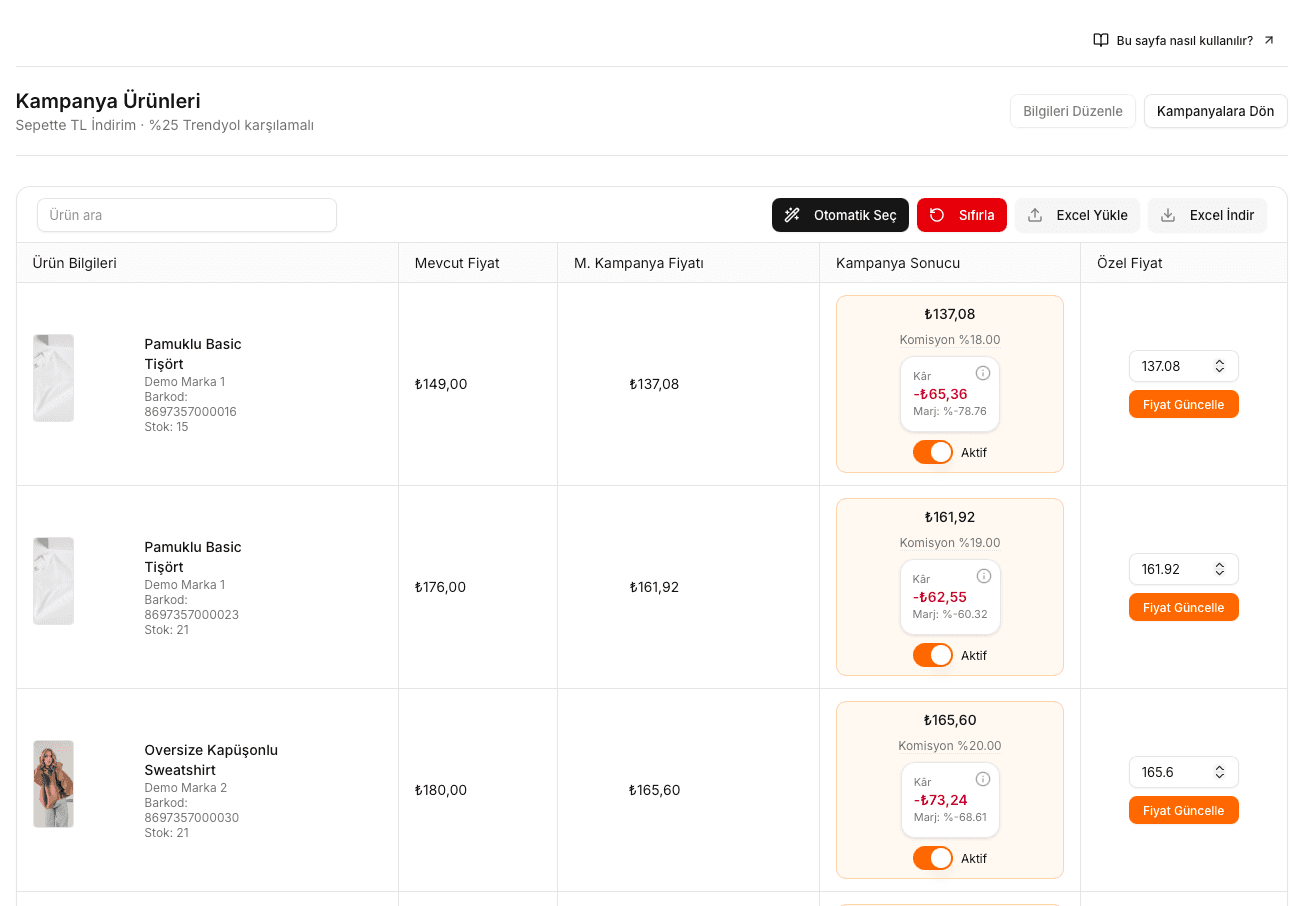Disable Aktif toggle for barcode 8697357000016
Viewport: 1315px width, 906px height.
[933, 452]
